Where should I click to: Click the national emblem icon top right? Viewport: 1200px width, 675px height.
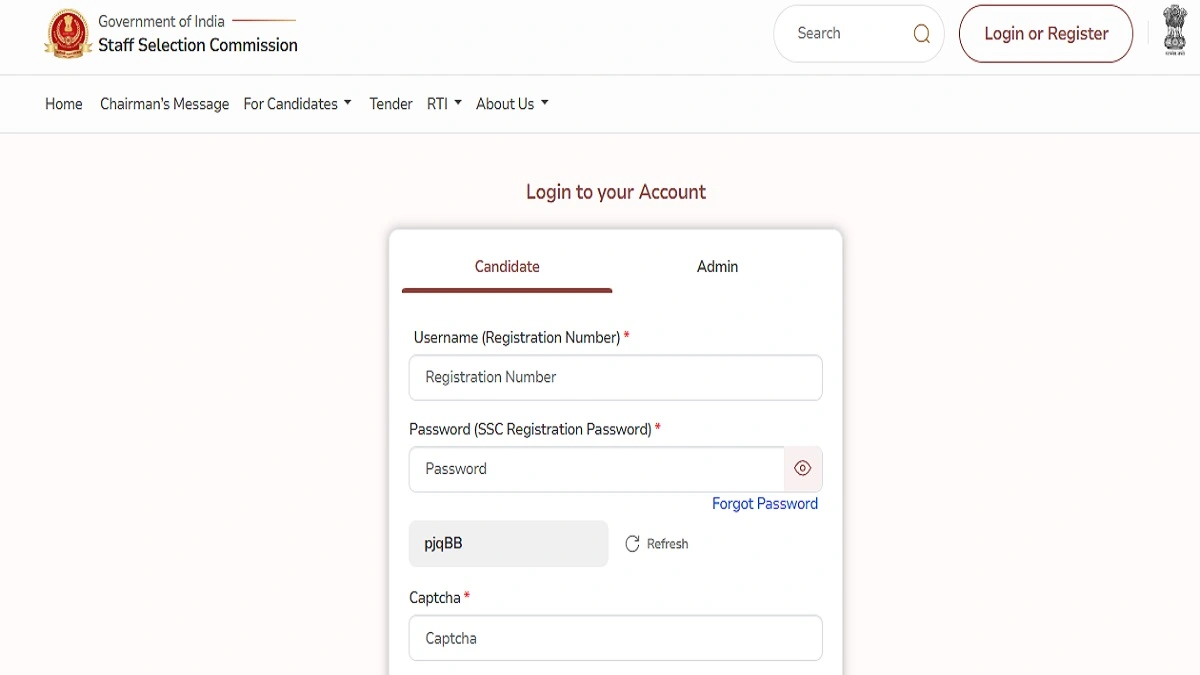1174,32
